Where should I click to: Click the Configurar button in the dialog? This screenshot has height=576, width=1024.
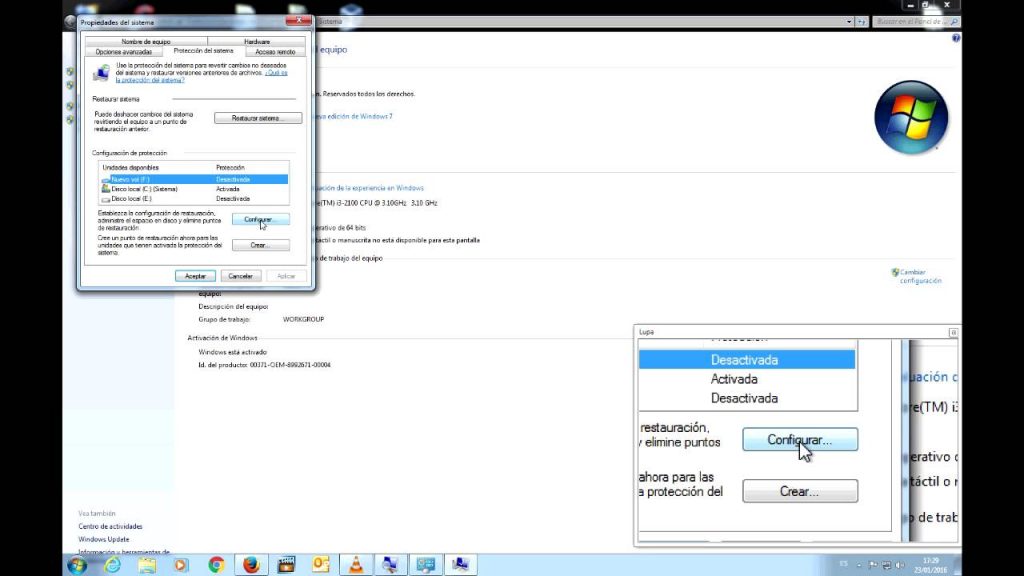pyautogui.click(x=258, y=218)
